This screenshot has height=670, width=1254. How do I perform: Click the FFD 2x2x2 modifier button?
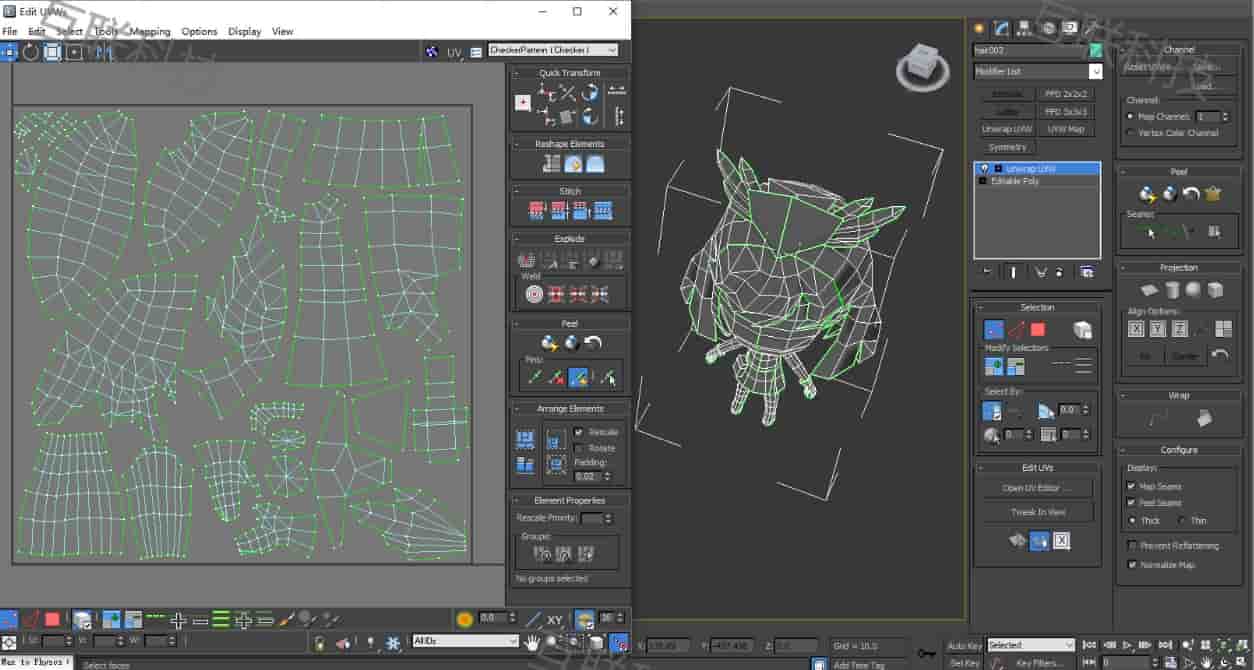tap(1066, 93)
